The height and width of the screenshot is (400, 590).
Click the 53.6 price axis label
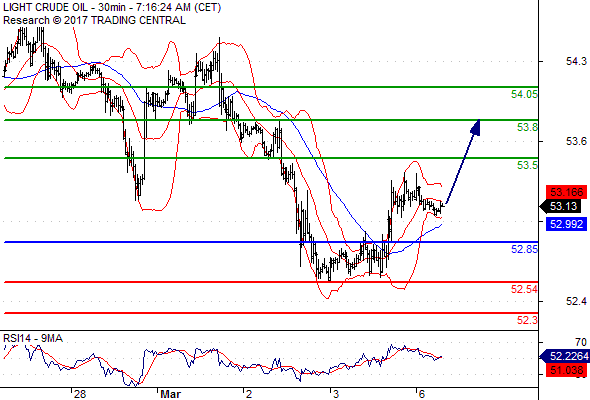pyautogui.click(x=576, y=141)
